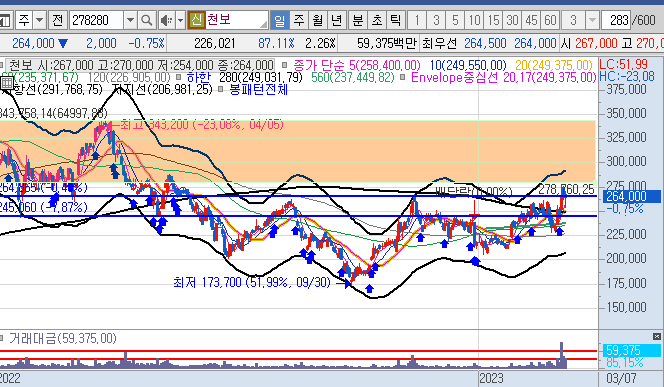Viewport: 664px width, 387px height.
Task: Click the stock code field 278280
Action: [x=97, y=20]
